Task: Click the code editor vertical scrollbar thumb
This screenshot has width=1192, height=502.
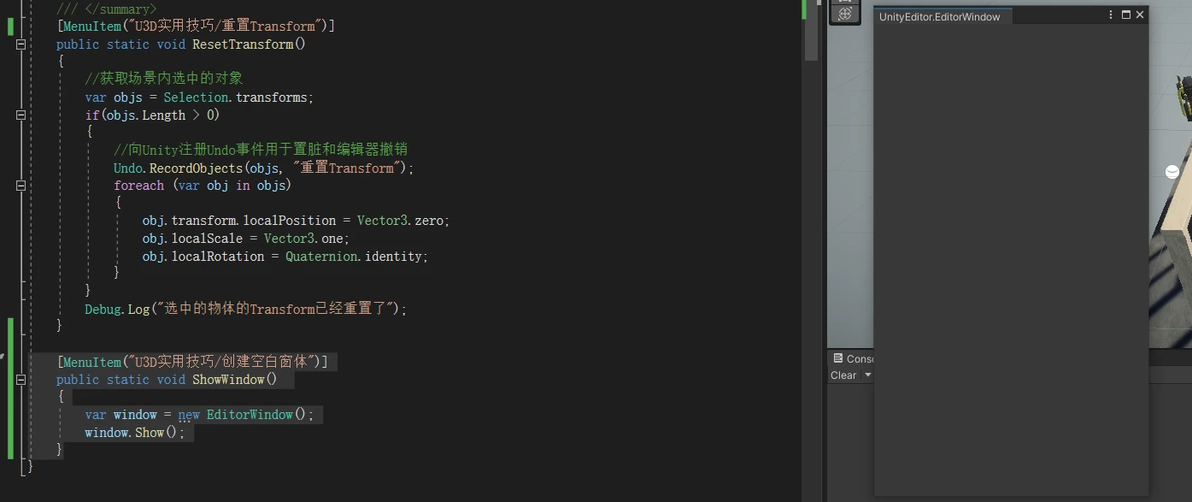Action: tap(811, 30)
